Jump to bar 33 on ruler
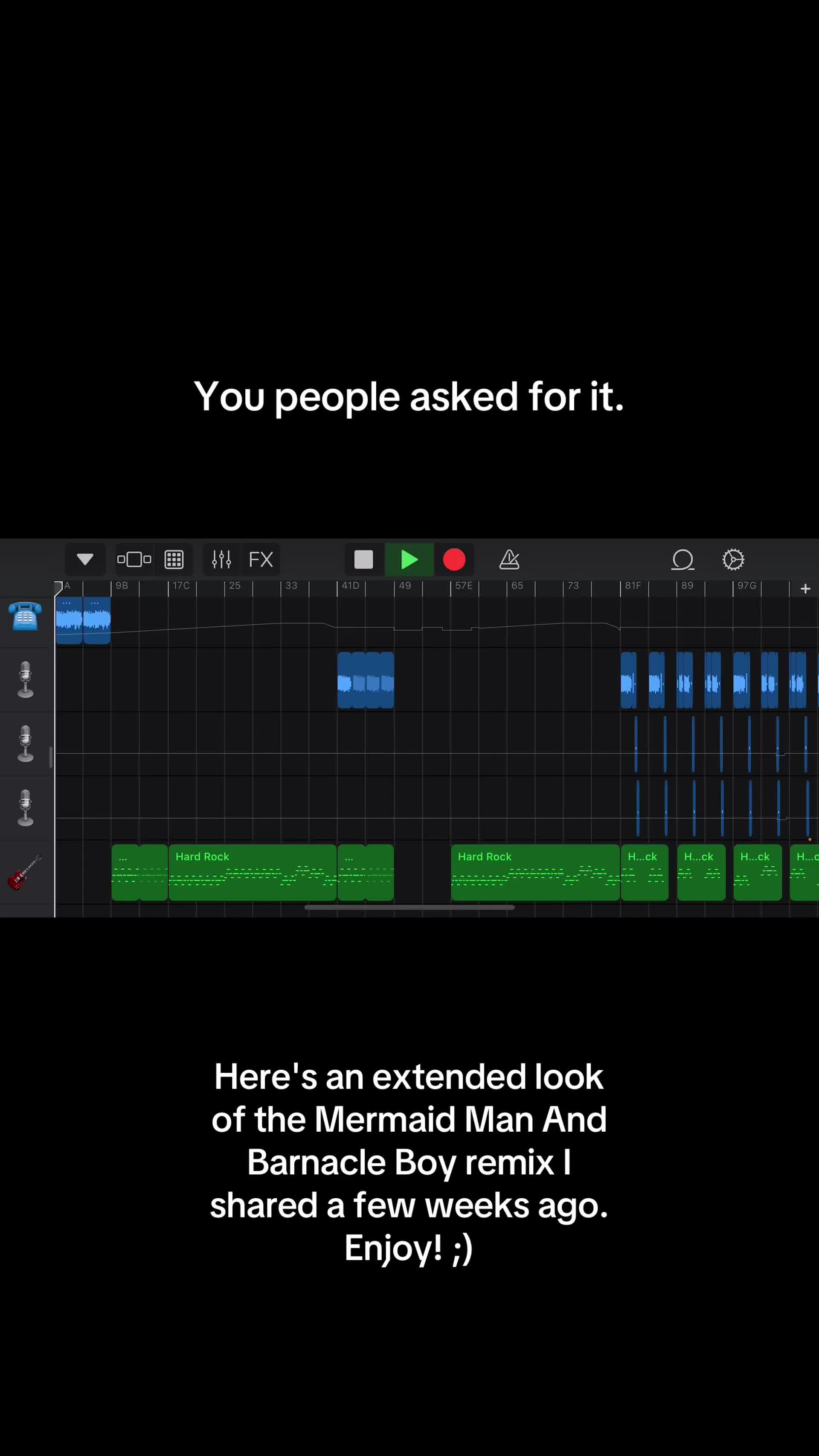This screenshot has height=1456, width=819. (291, 585)
